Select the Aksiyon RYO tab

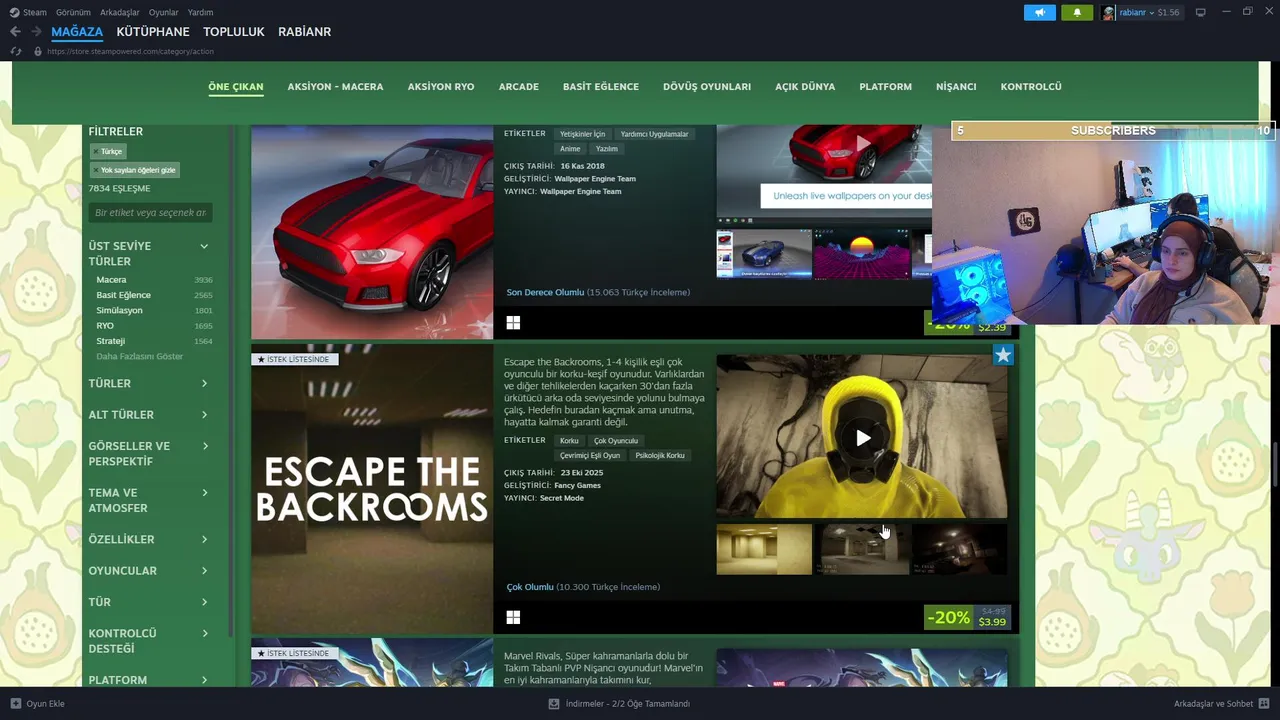point(441,87)
